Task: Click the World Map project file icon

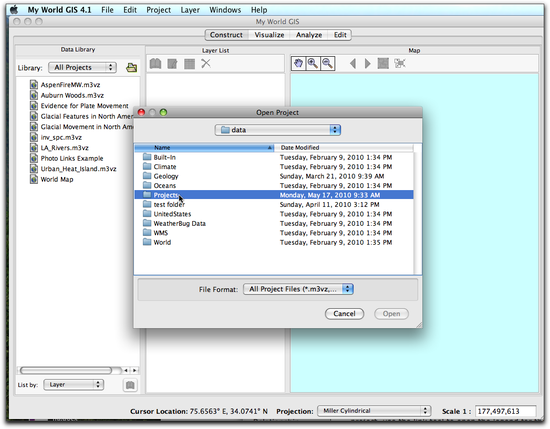Action: point(34,180)
